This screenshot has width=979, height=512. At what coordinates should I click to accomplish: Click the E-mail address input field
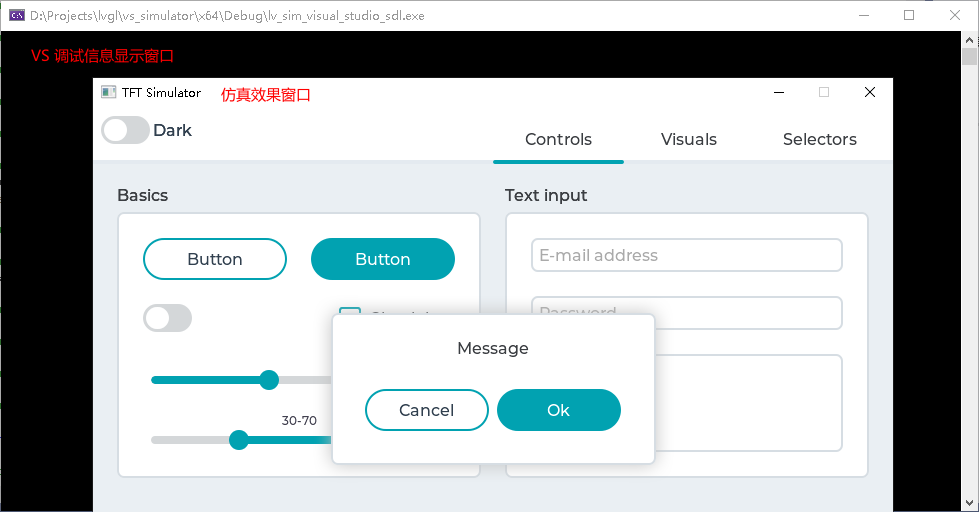tap(687, 255)
